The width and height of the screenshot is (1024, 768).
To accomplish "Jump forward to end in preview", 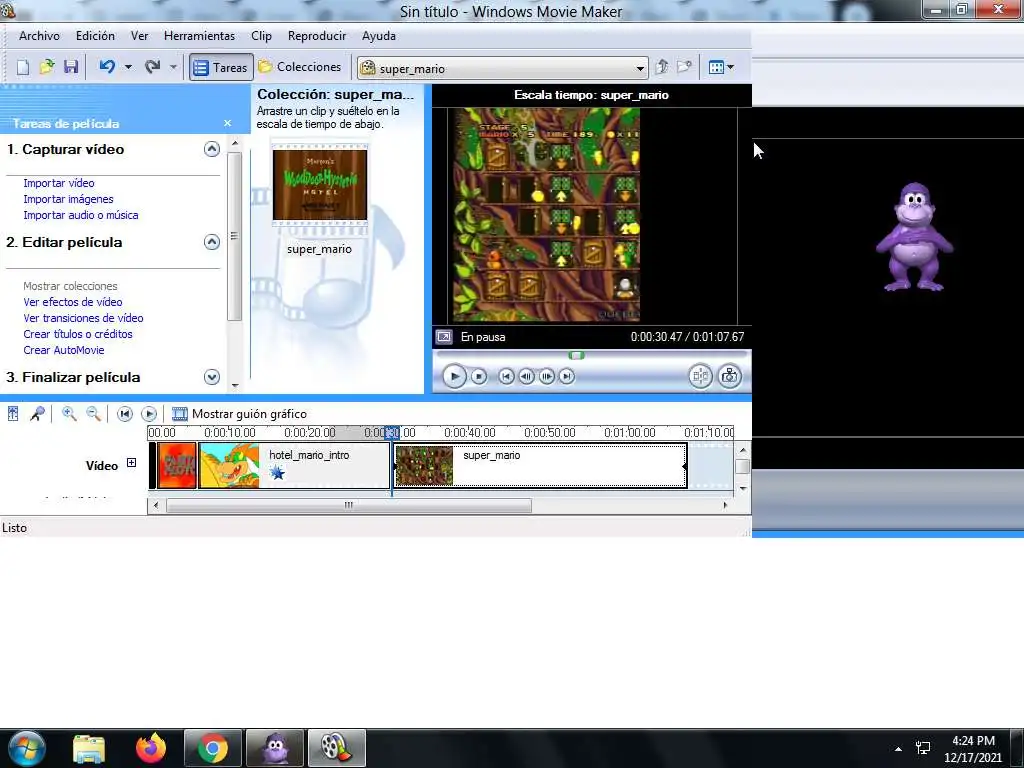I will (x=567, y=376).
